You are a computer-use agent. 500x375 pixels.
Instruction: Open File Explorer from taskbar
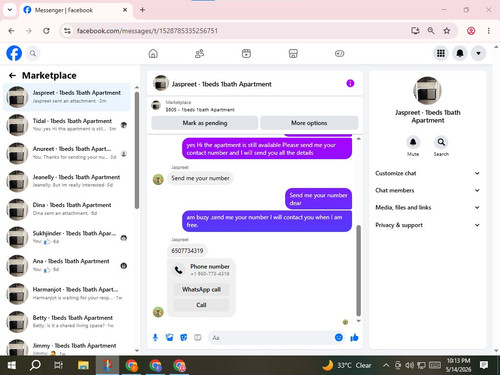point(83,365)
